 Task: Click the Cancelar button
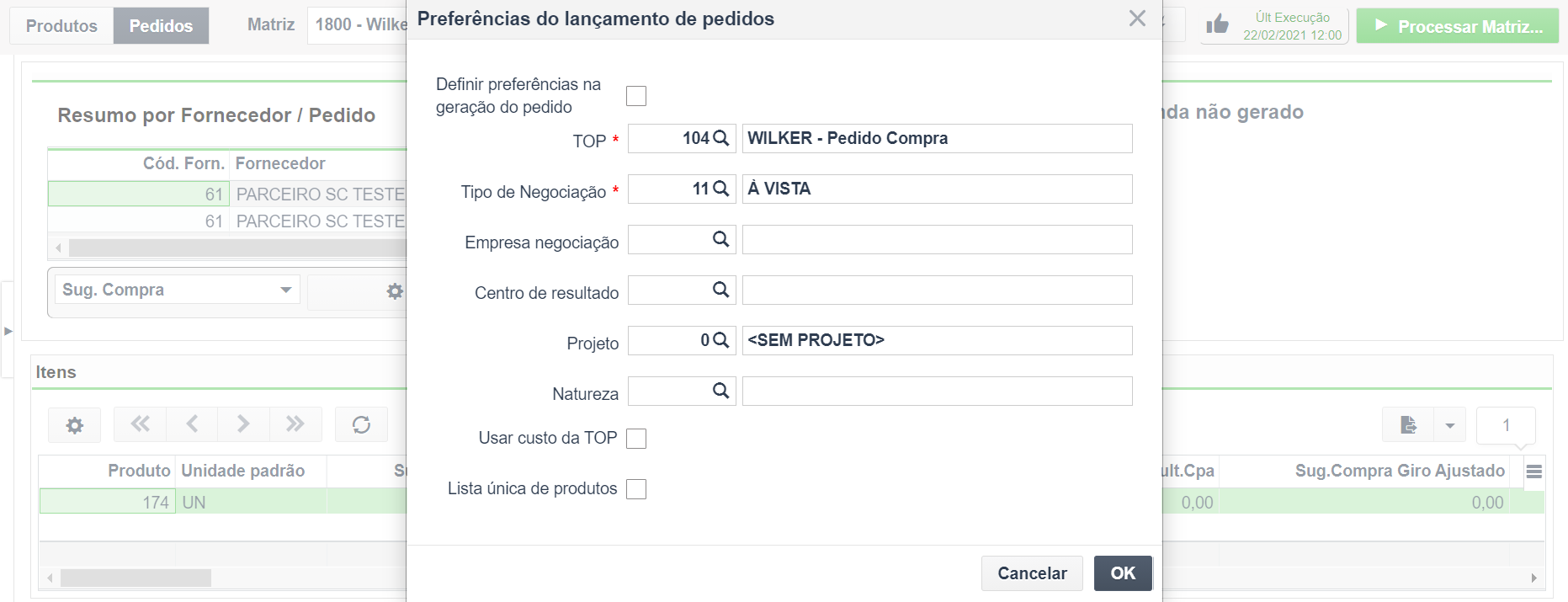pos(1032,573)
